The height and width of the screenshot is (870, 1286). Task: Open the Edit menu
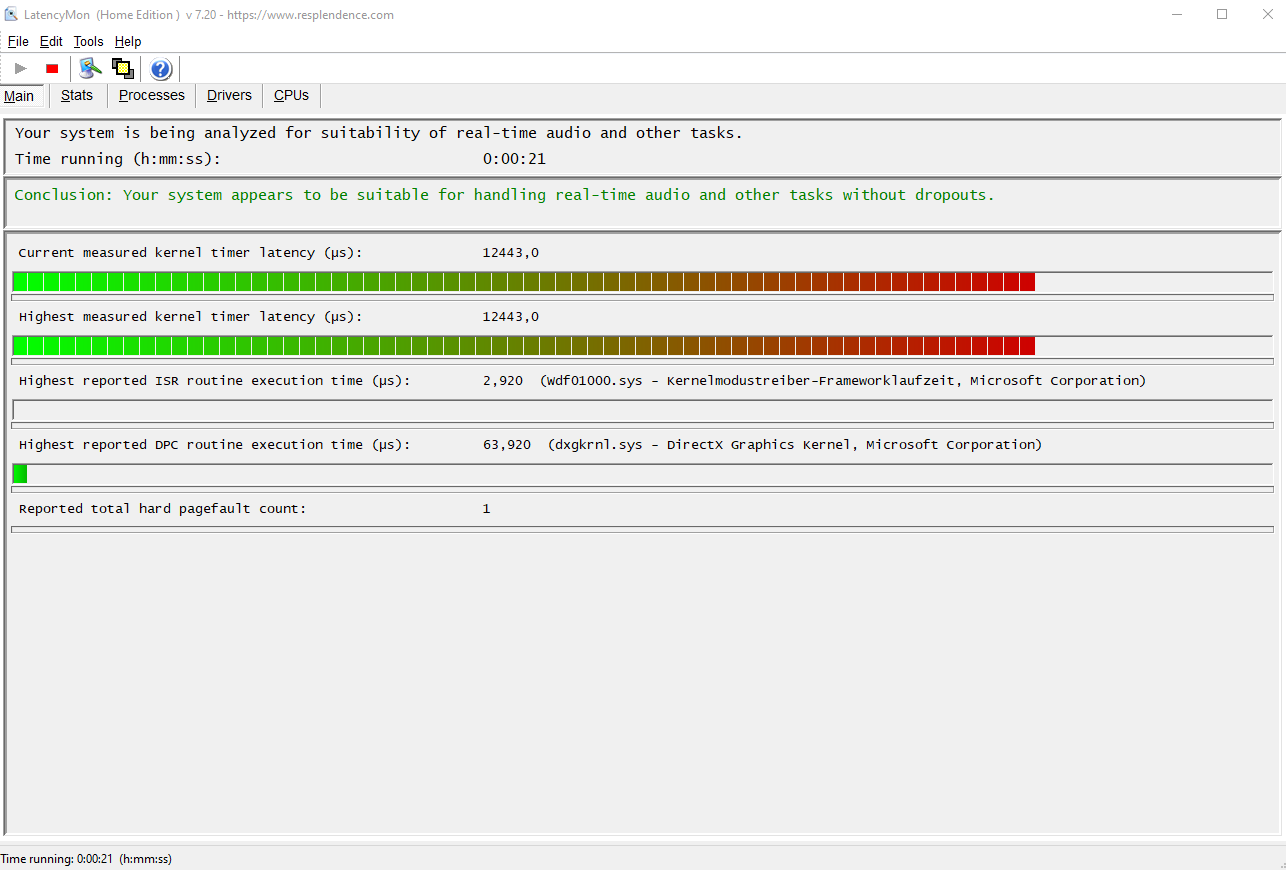click(x=51, y=42)
